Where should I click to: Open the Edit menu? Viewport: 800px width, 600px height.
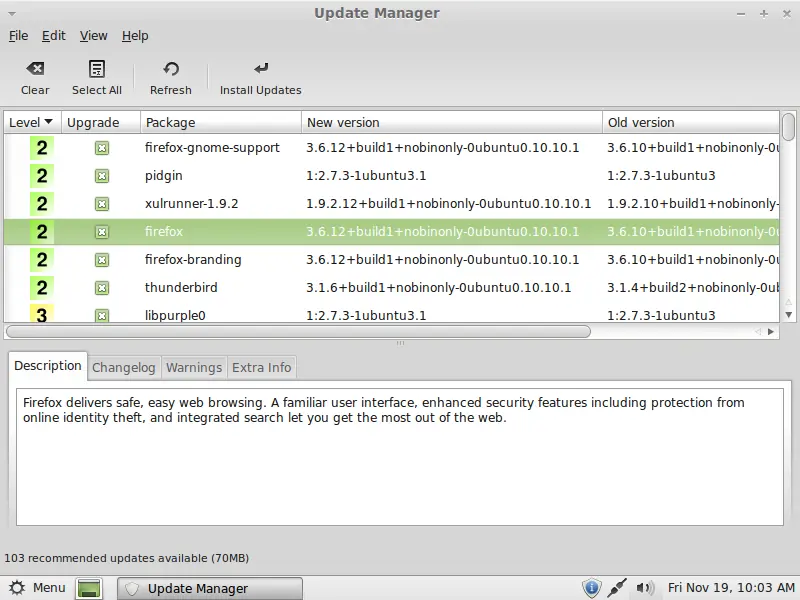(x=54, y=36)
